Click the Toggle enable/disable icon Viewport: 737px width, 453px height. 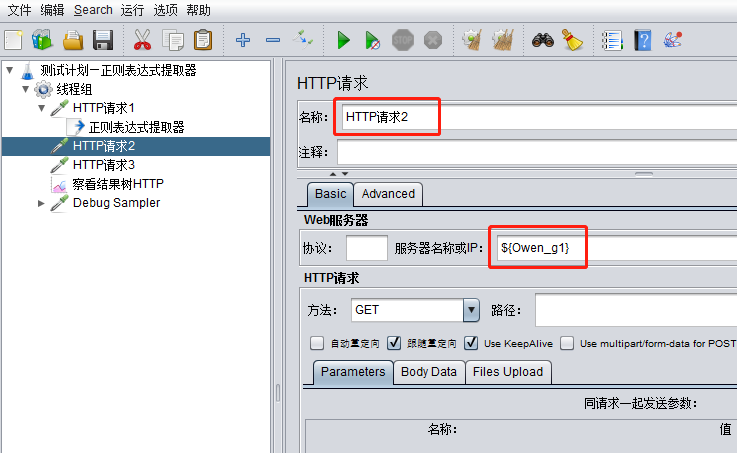point(303,40)
